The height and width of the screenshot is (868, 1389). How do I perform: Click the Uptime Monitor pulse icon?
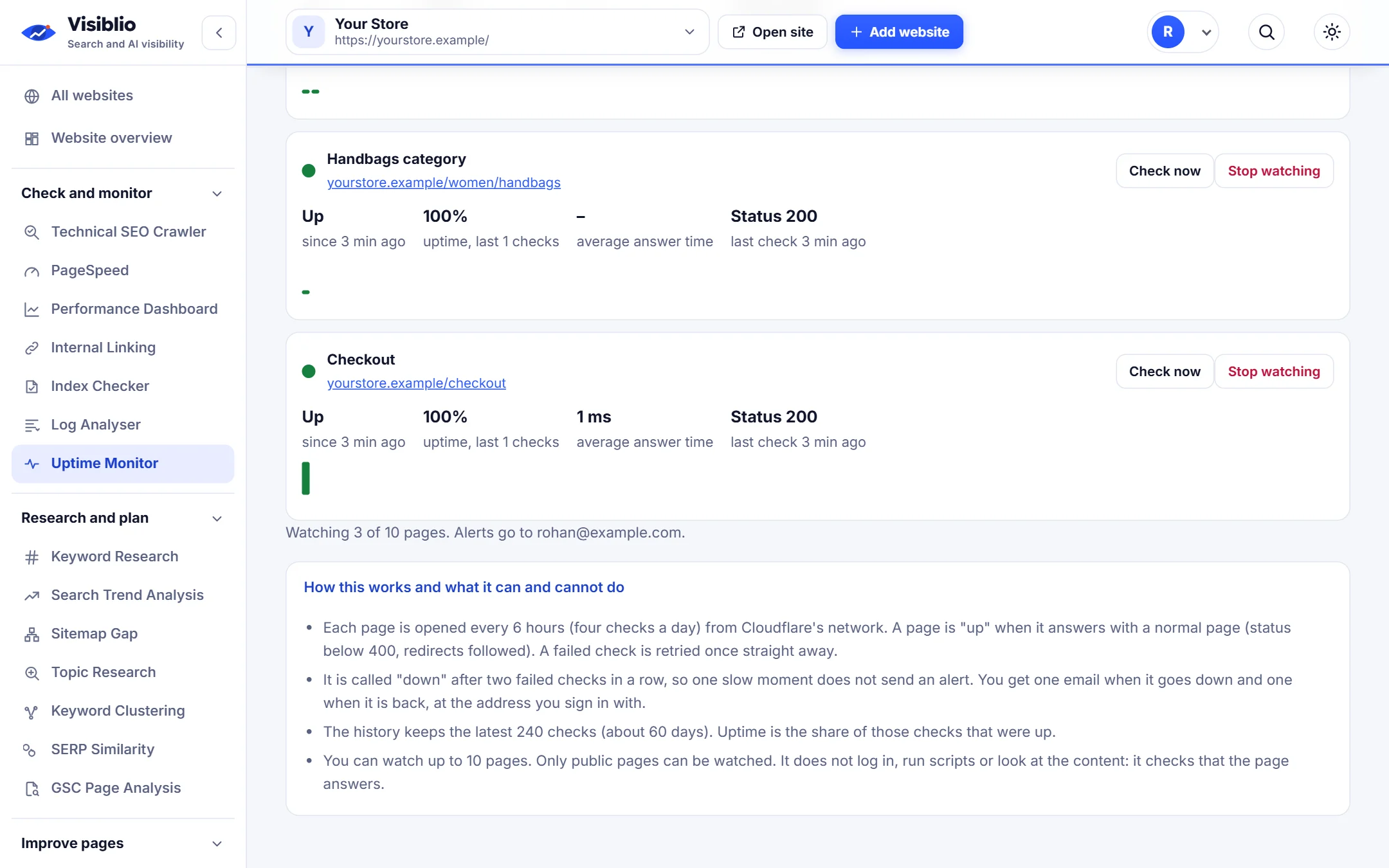32,464
